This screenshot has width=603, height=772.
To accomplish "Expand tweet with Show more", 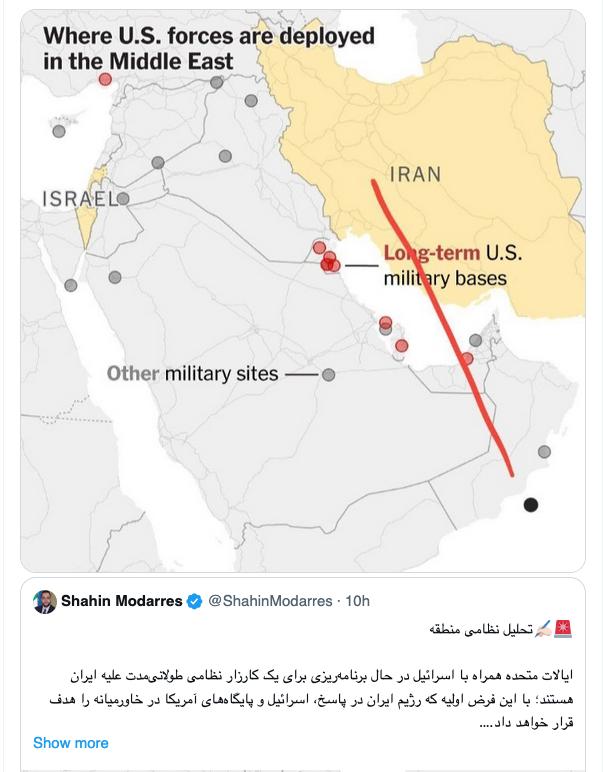I will tap(70, 743).
